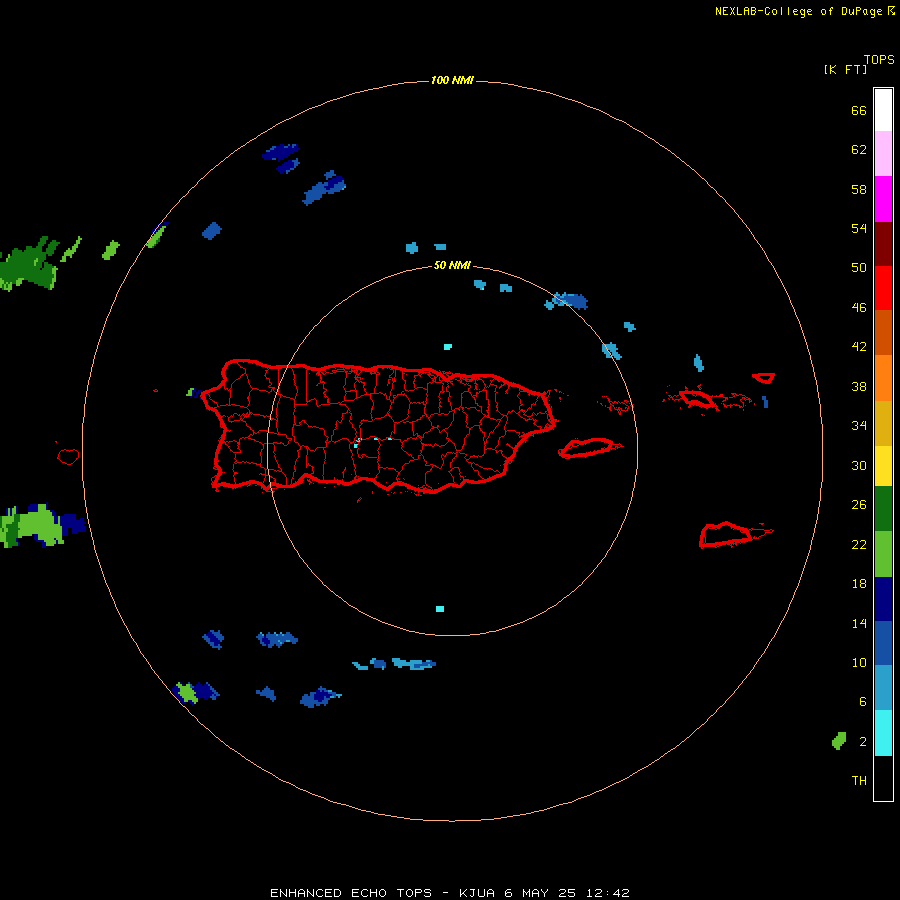Click the dark green legend swatch
This screenshot has width=900, height=900.
click(x=883, y=509)
